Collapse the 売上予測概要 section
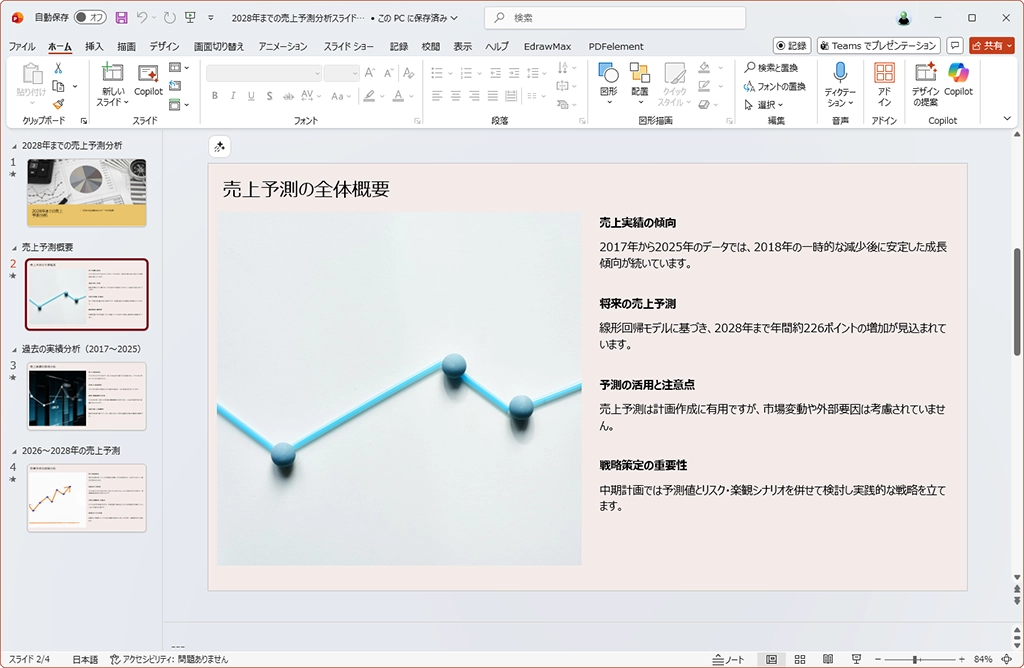The image size is (1024, 668). point(14,247)
